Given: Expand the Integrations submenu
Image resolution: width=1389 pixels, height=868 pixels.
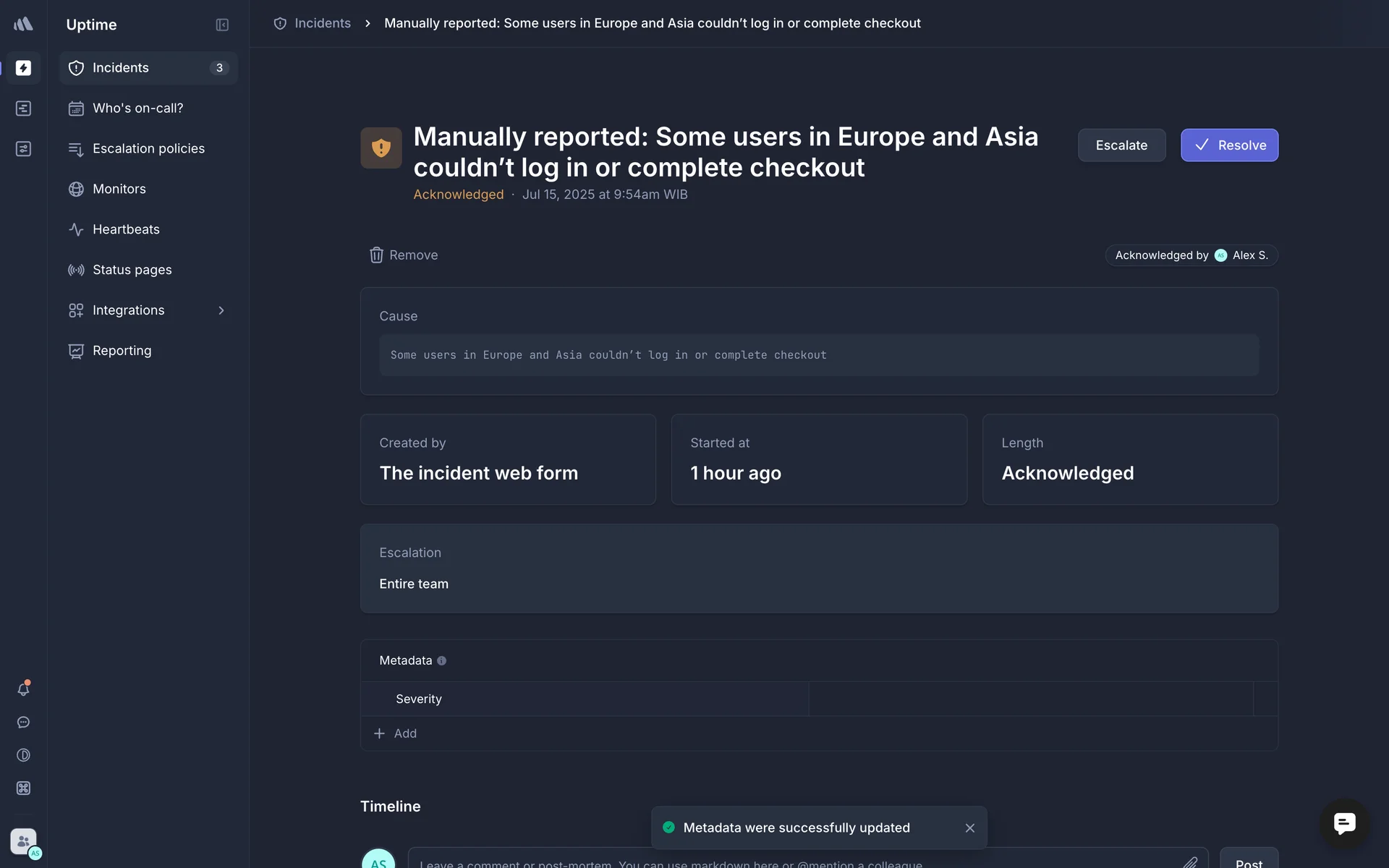Looking at the screenshot, I should [x=221, y=310].
